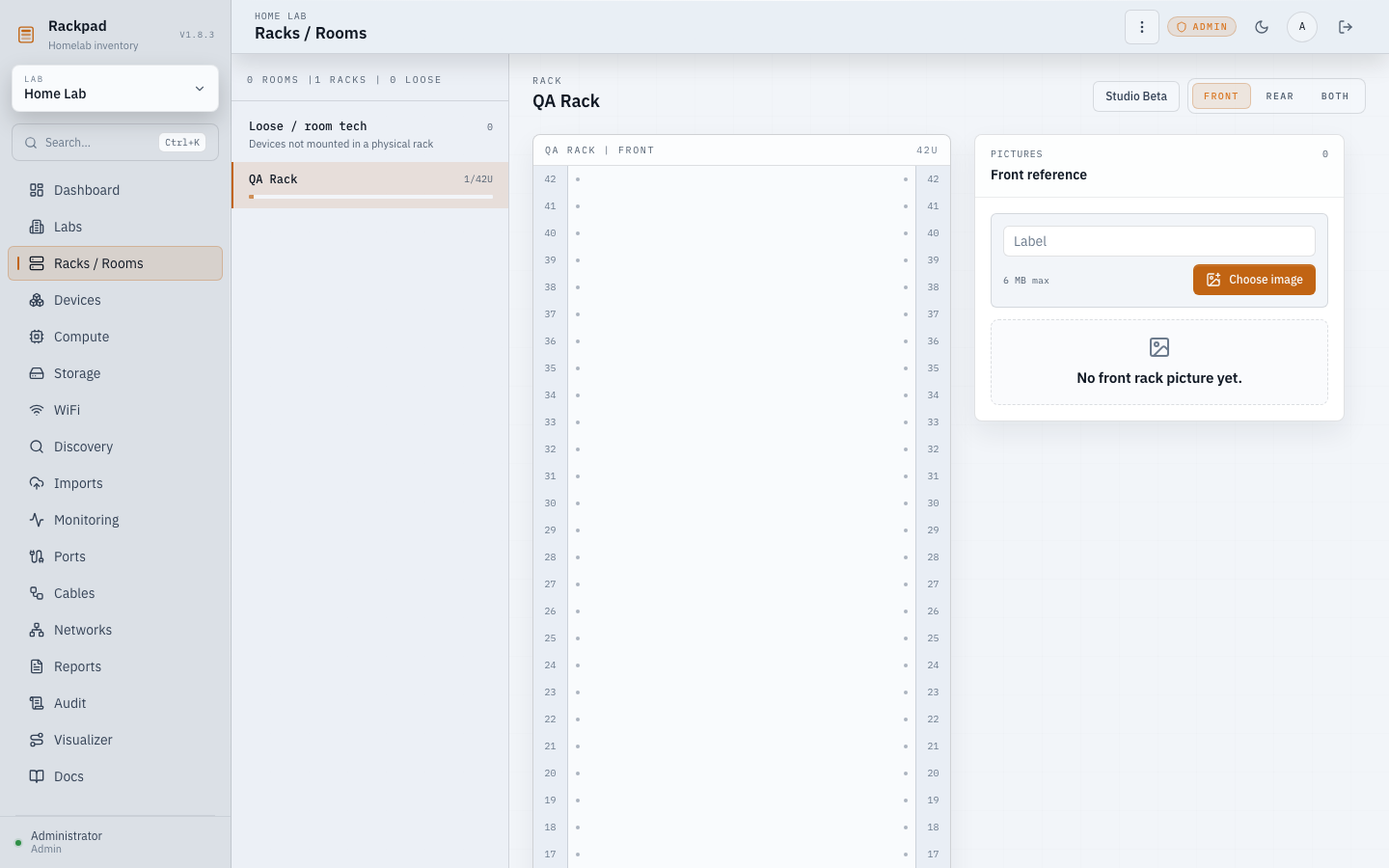This screenshot has height=868, width=1389.
Task: Focus the Search input field
Action: (115, 143)
